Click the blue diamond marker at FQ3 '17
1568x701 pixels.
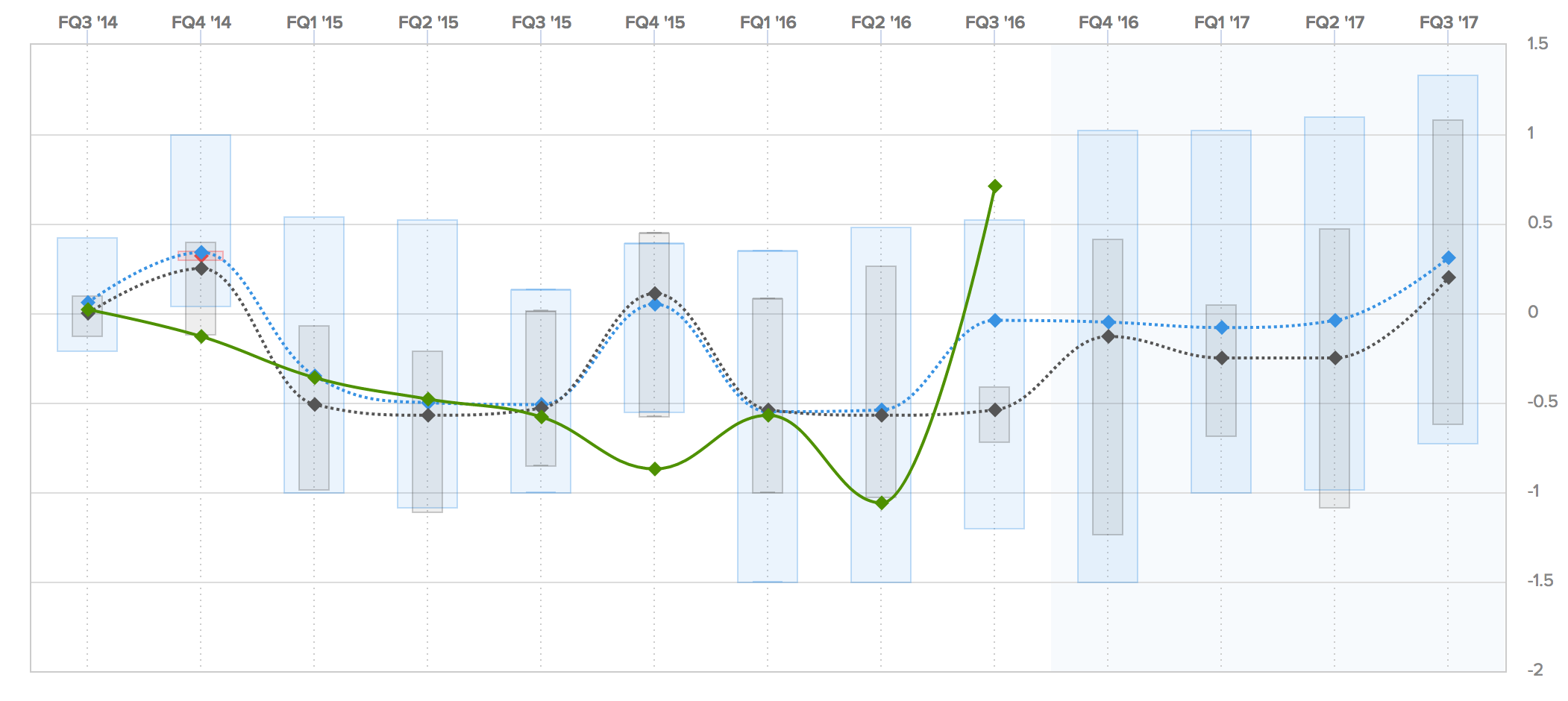[1448, 258]
